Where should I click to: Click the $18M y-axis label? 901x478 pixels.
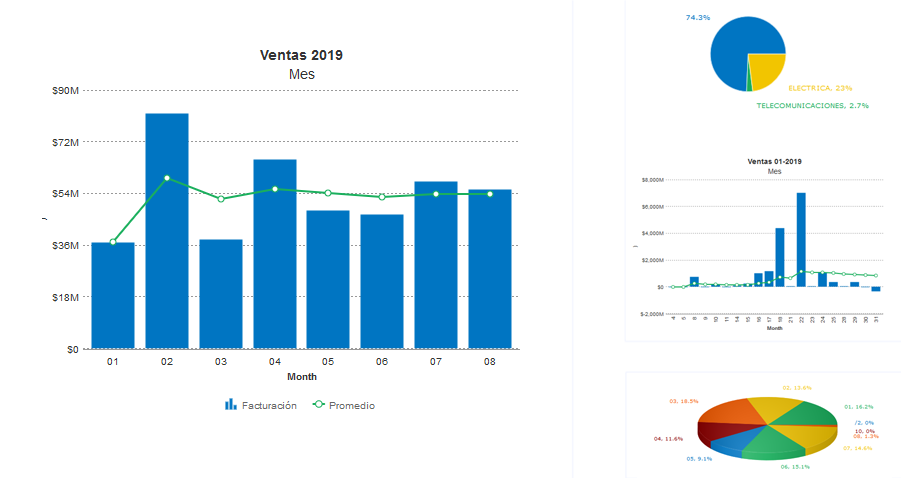[65, 298]
